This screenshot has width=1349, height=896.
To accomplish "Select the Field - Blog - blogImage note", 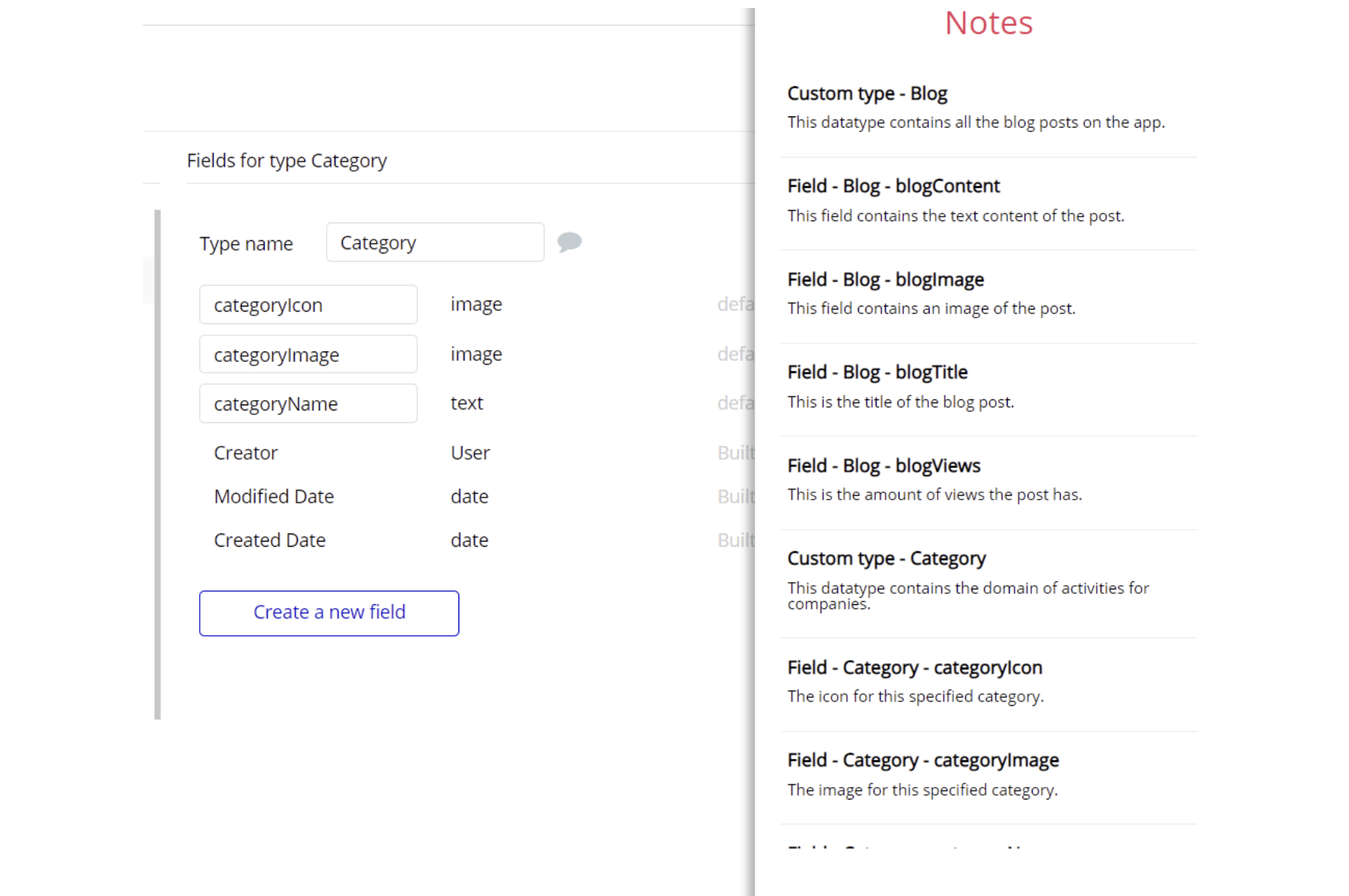I will [885, 280].
